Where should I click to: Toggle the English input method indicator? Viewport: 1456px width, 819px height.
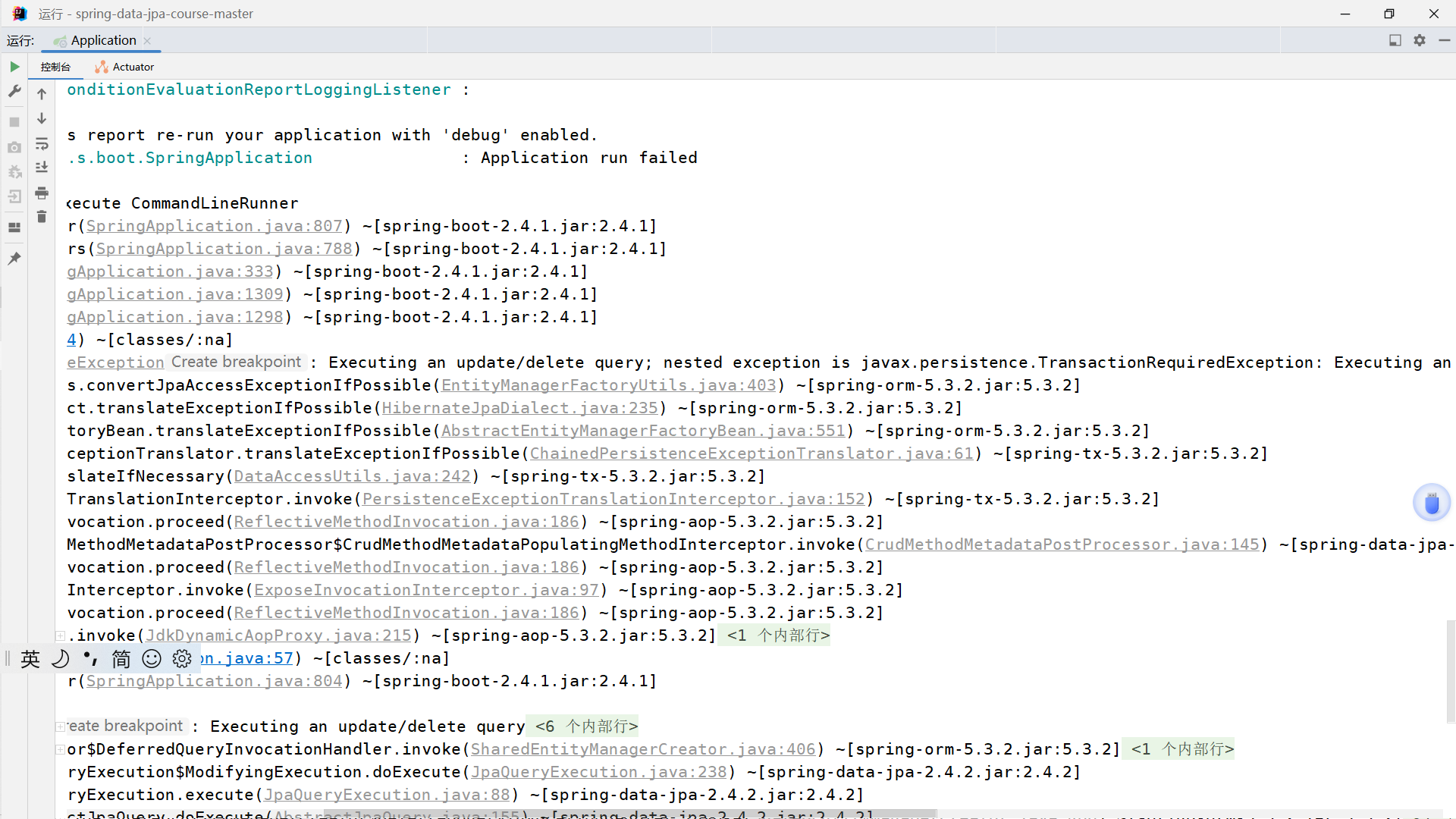coord(29,658)
